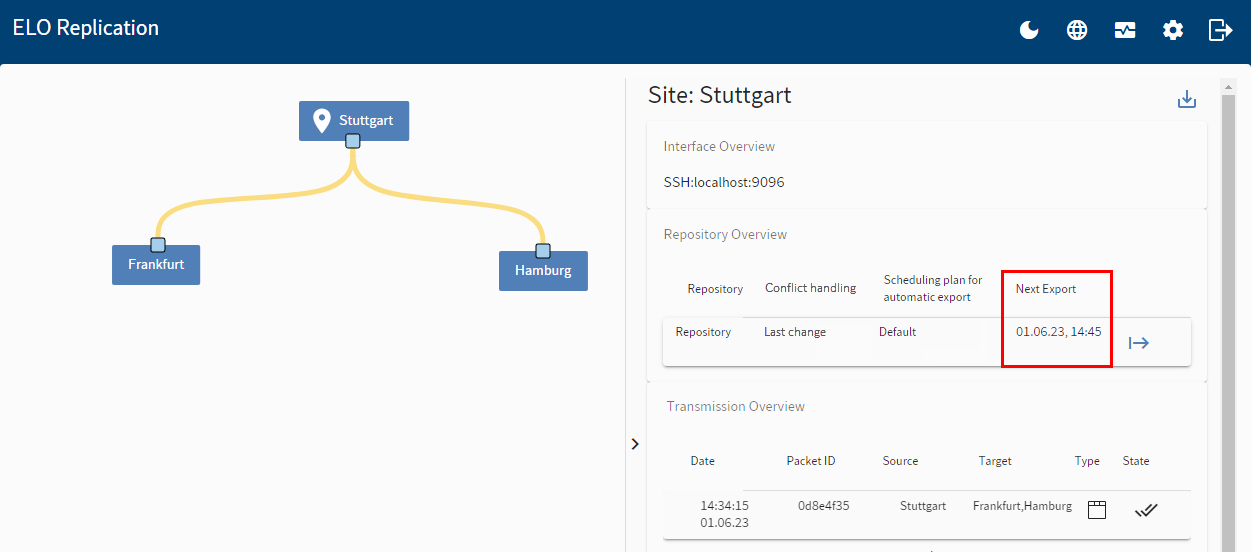
Task: Click the download icon beside Site: Stuttgart
Action: coord(1187,99)
